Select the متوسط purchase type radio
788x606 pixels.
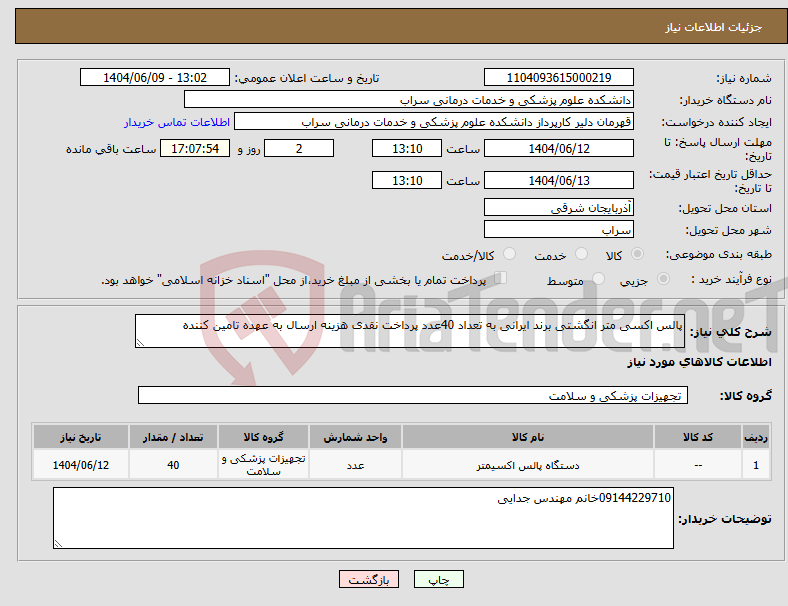coord(598,279)
